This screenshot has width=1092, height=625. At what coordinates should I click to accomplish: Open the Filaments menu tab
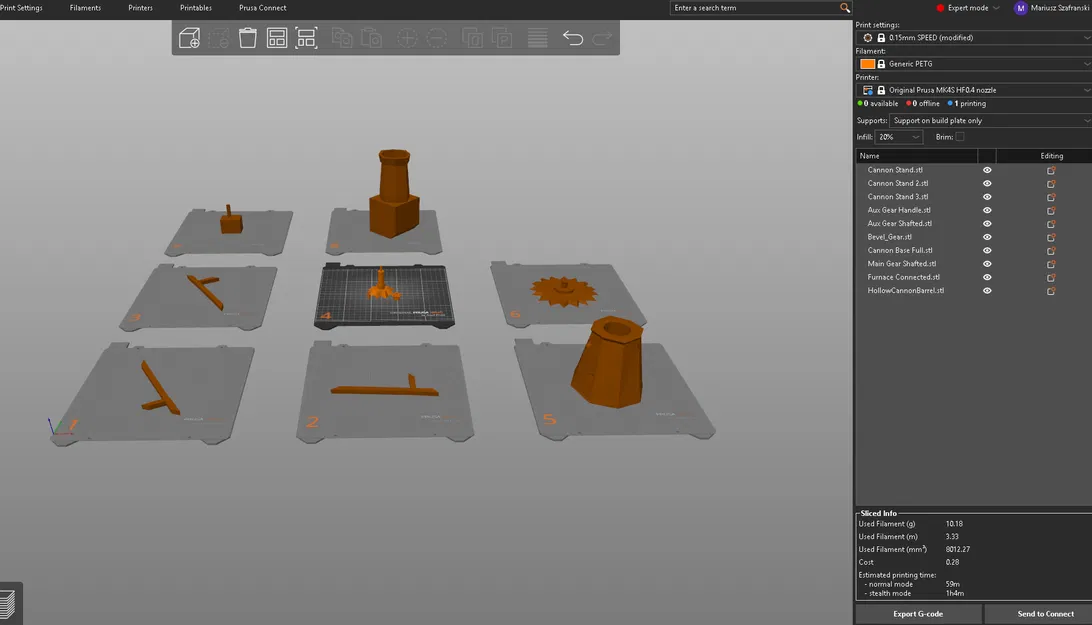coord(85,8)
